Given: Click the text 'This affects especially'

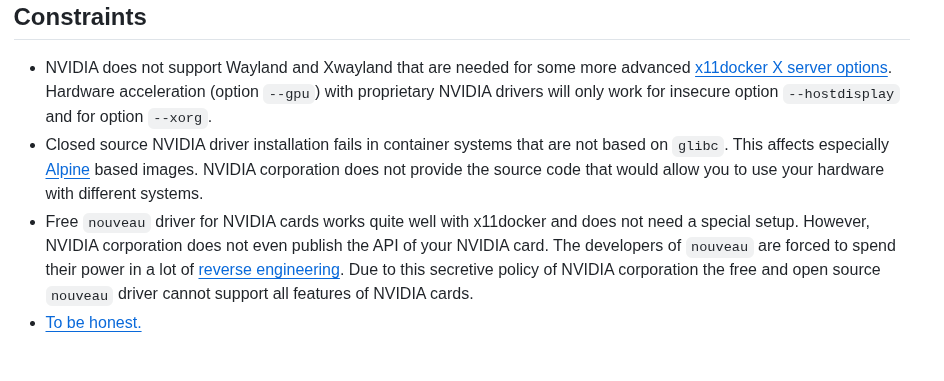Looking at the screenshot, I should [x=810, y=145].
